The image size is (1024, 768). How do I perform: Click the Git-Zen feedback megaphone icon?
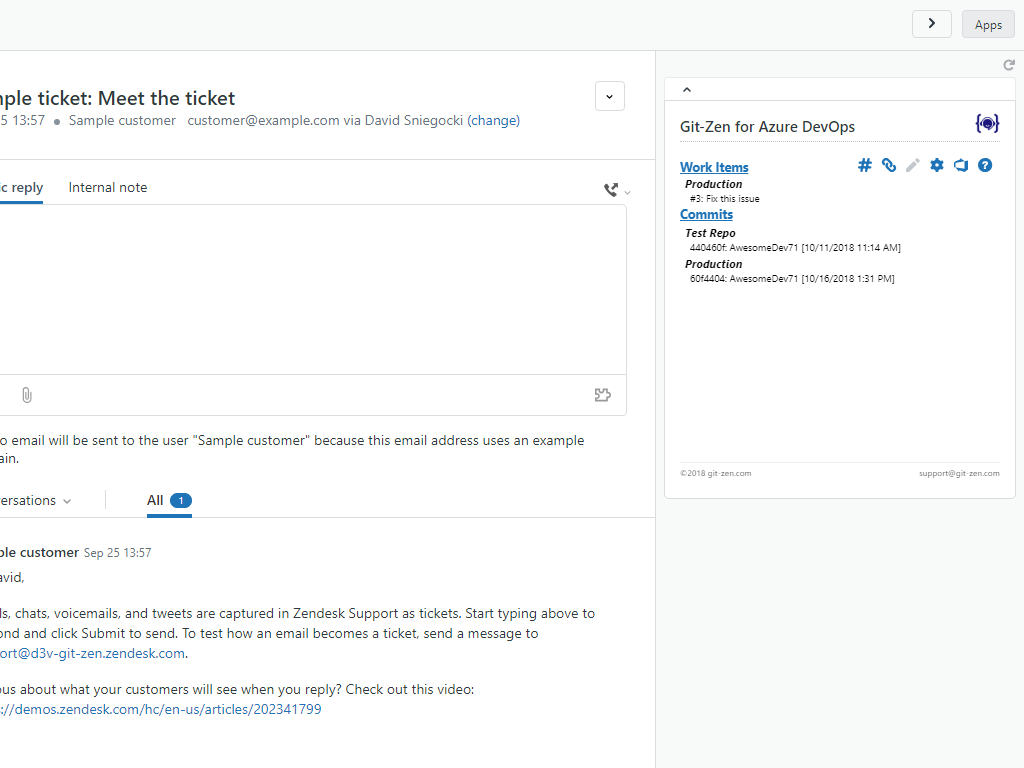click(960, 165)
